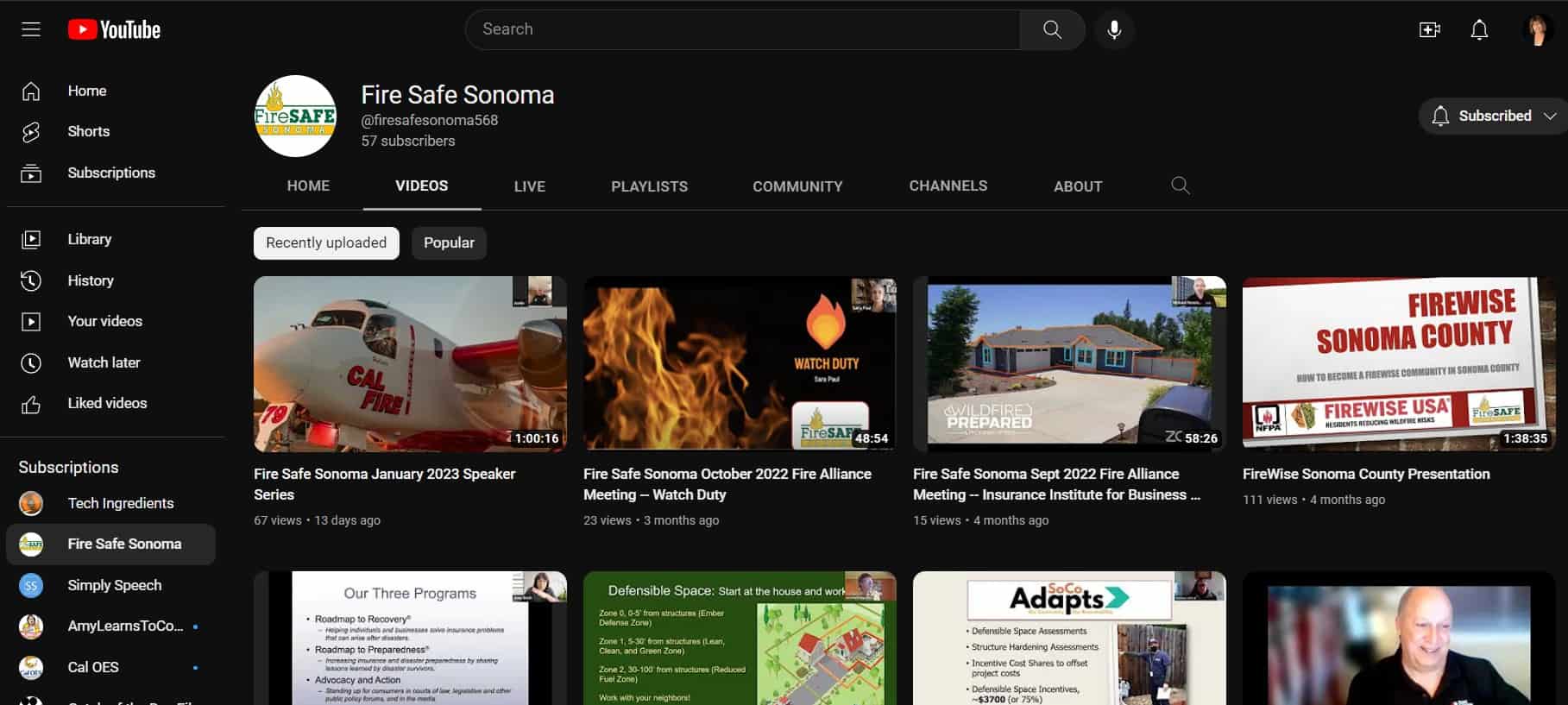Click the Home icon in sidebar
1568x705 pixels.
31,91
